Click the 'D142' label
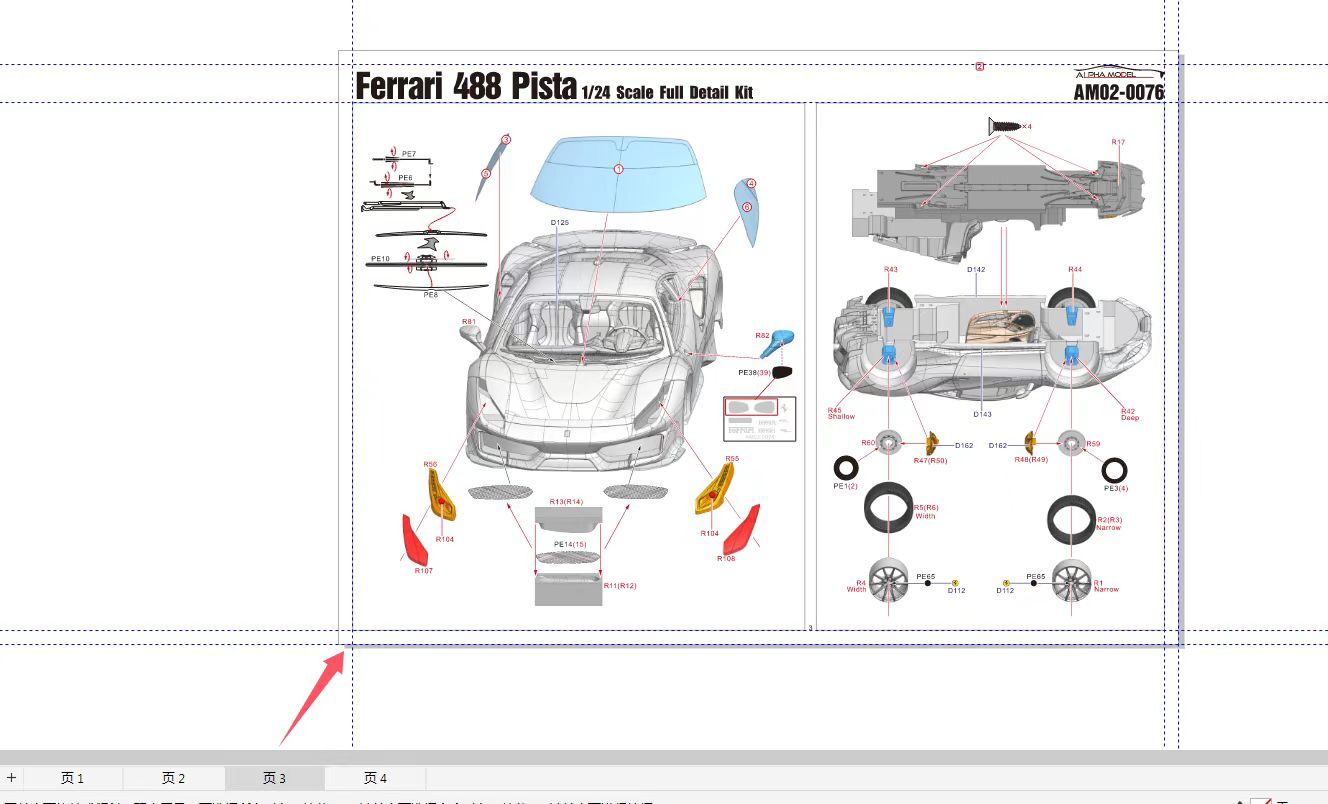Image resolution: width=1328 pixels, height=804 pixels. [976, 269]
